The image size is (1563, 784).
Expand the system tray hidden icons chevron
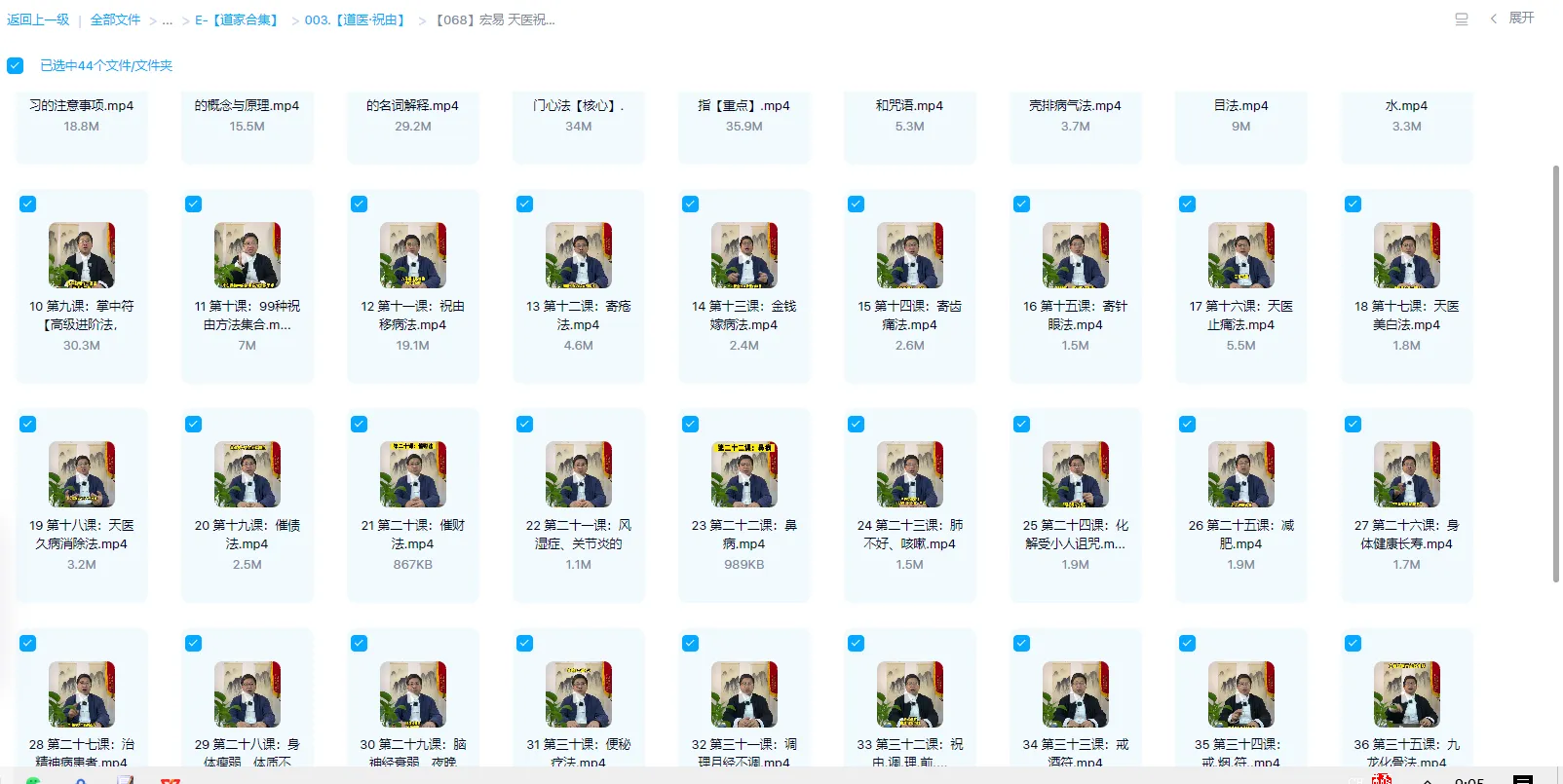pos(1428,780)
